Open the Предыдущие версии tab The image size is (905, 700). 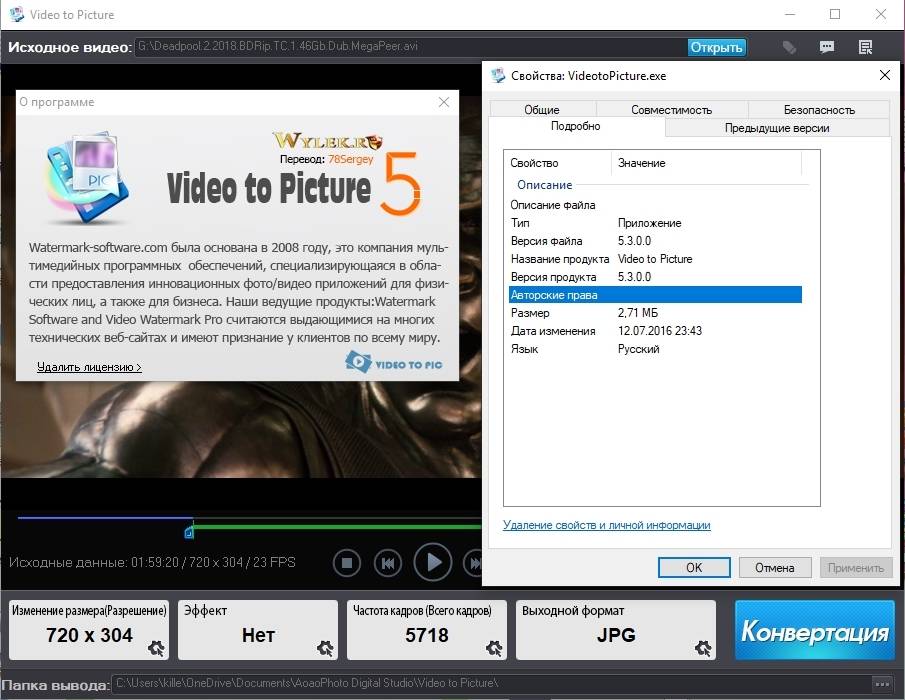777,128
